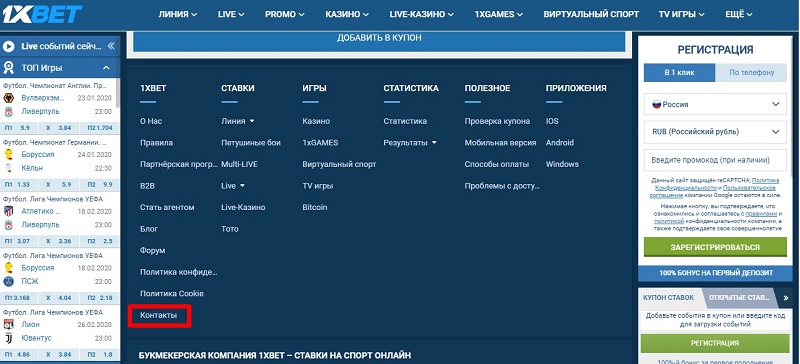Screen dimensions: 800x364
Task: Collapse the ТОП Игры section
Action: pyautogui.click(x=106, y=67)
